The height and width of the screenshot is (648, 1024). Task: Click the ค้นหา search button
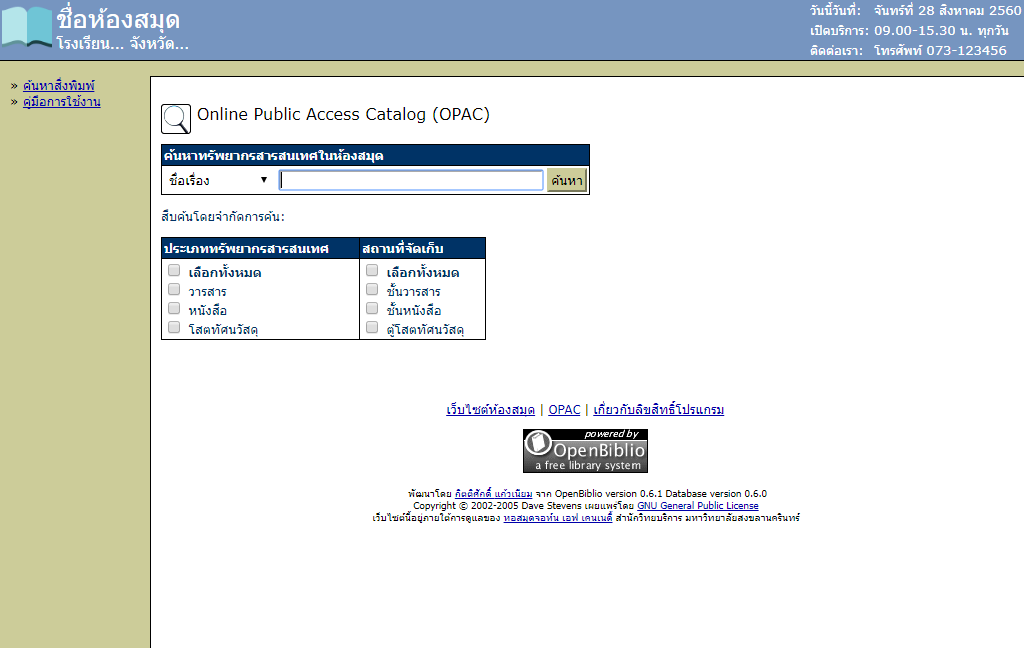click(x=567, y=180)
